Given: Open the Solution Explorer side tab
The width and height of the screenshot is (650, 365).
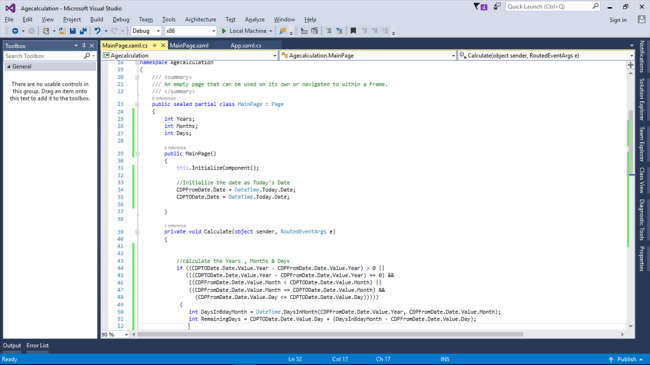Looking at the screenshot, I should pyautogui.click(x=642, y=99).
